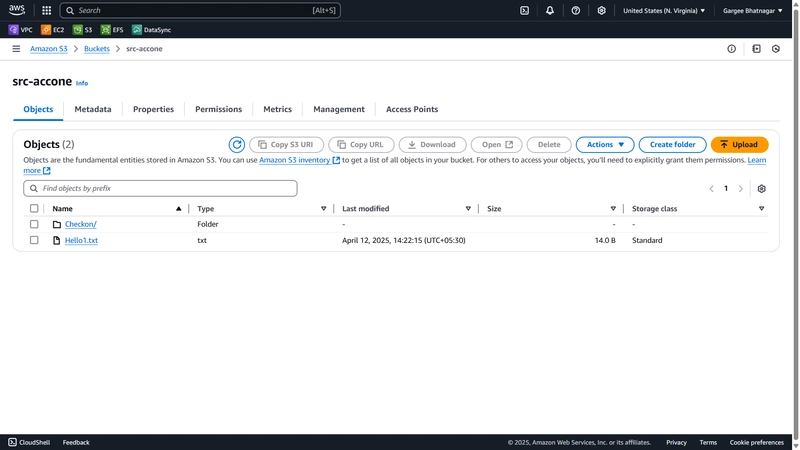Image resolution: width=800 pixels, height=450 pixels.
Task: Focus the Find objects by prefix field
Action: (160, 188)
